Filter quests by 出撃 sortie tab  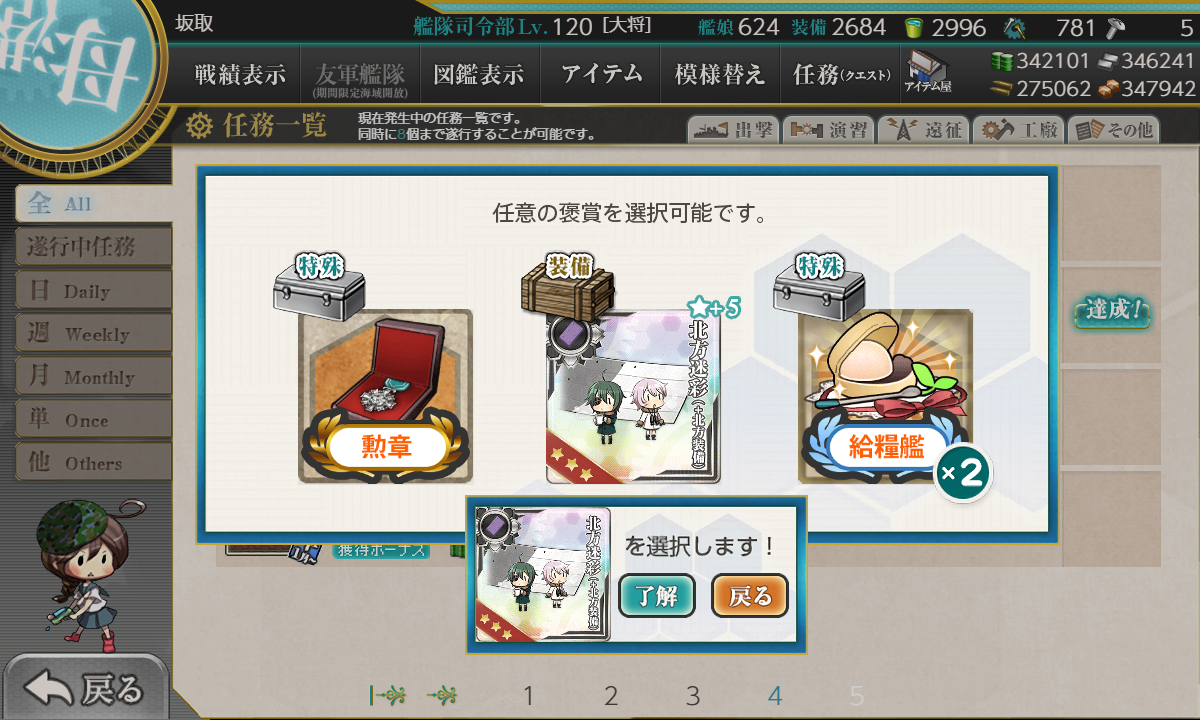[x=732, y=130]
